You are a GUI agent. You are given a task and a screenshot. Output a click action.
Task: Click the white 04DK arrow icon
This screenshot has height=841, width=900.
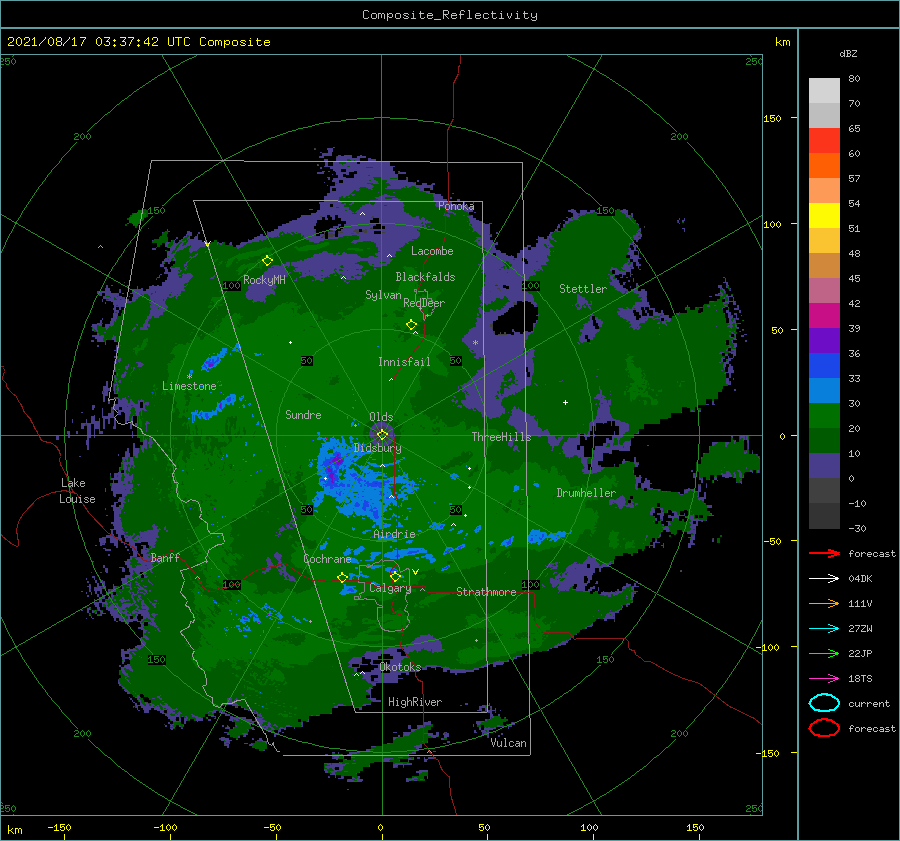tap(824, 579)
